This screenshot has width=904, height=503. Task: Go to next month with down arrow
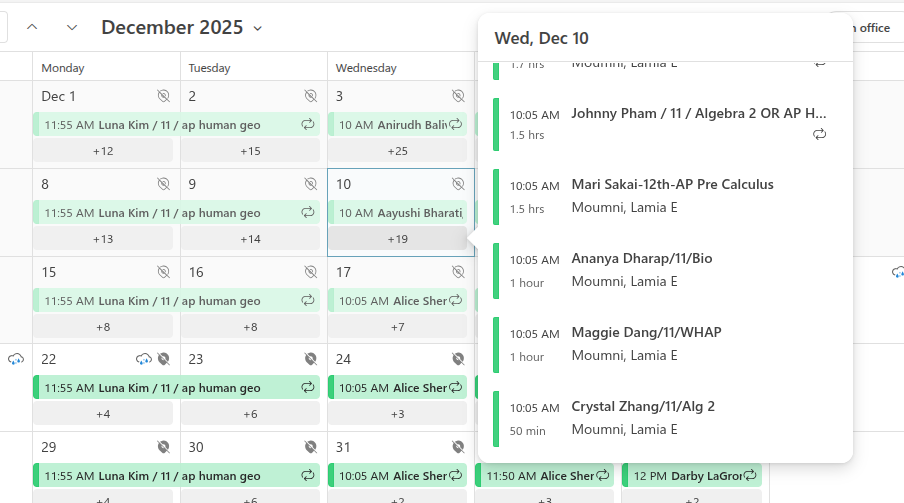point(72,27)
